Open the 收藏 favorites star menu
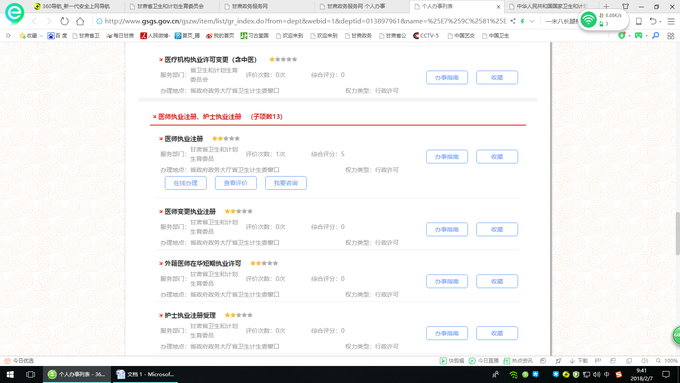 pos(31,36)
